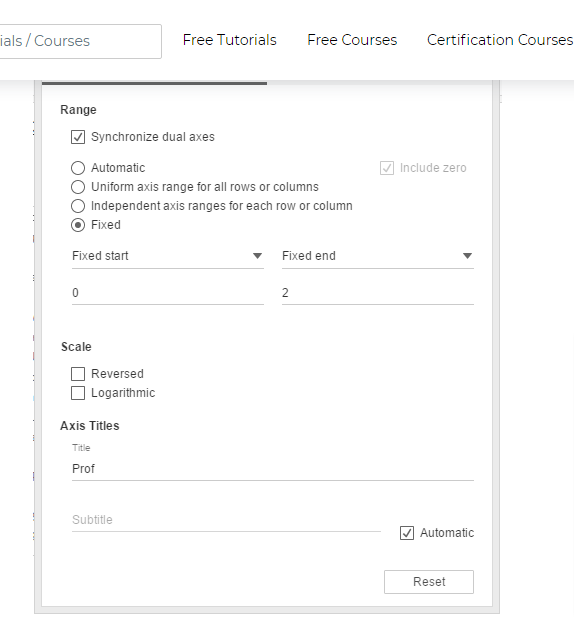Click the Fixed start dropdown arrow

pyautogui.click(x=257, y=256)
